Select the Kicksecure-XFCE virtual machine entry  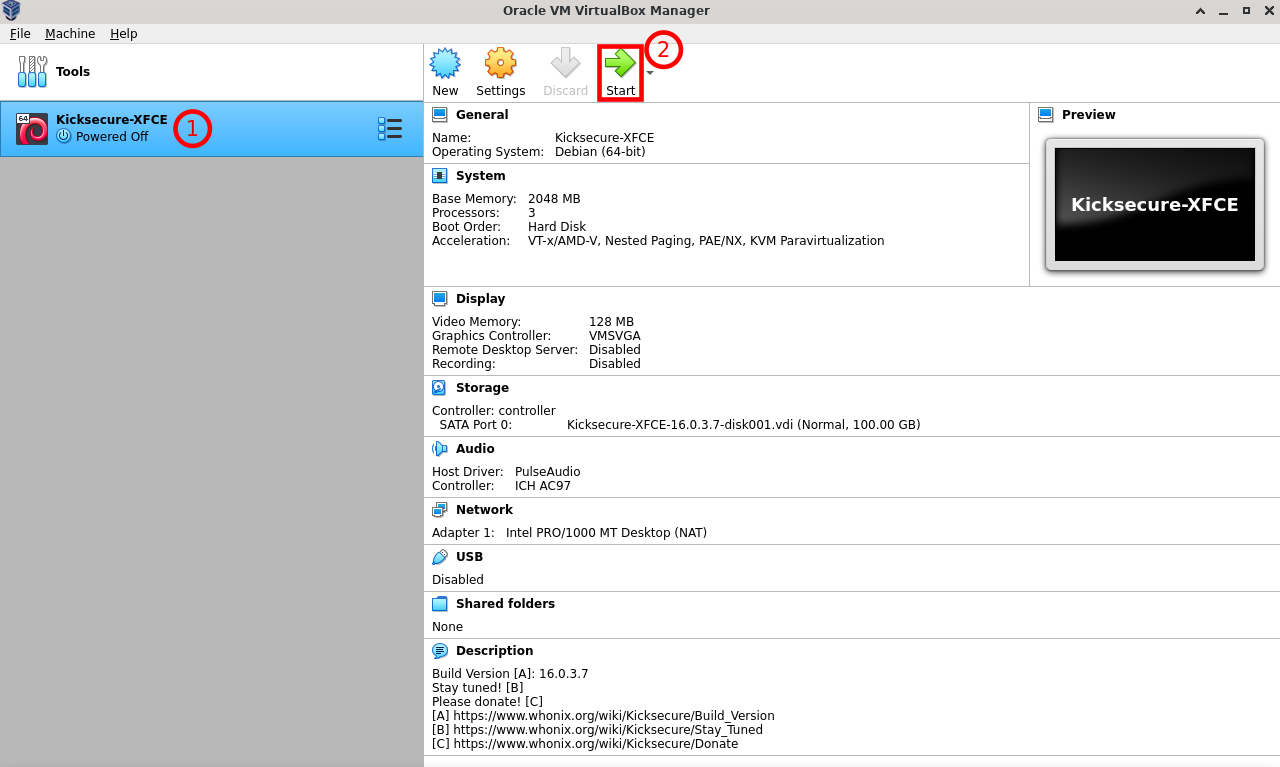tap(110, 128)
